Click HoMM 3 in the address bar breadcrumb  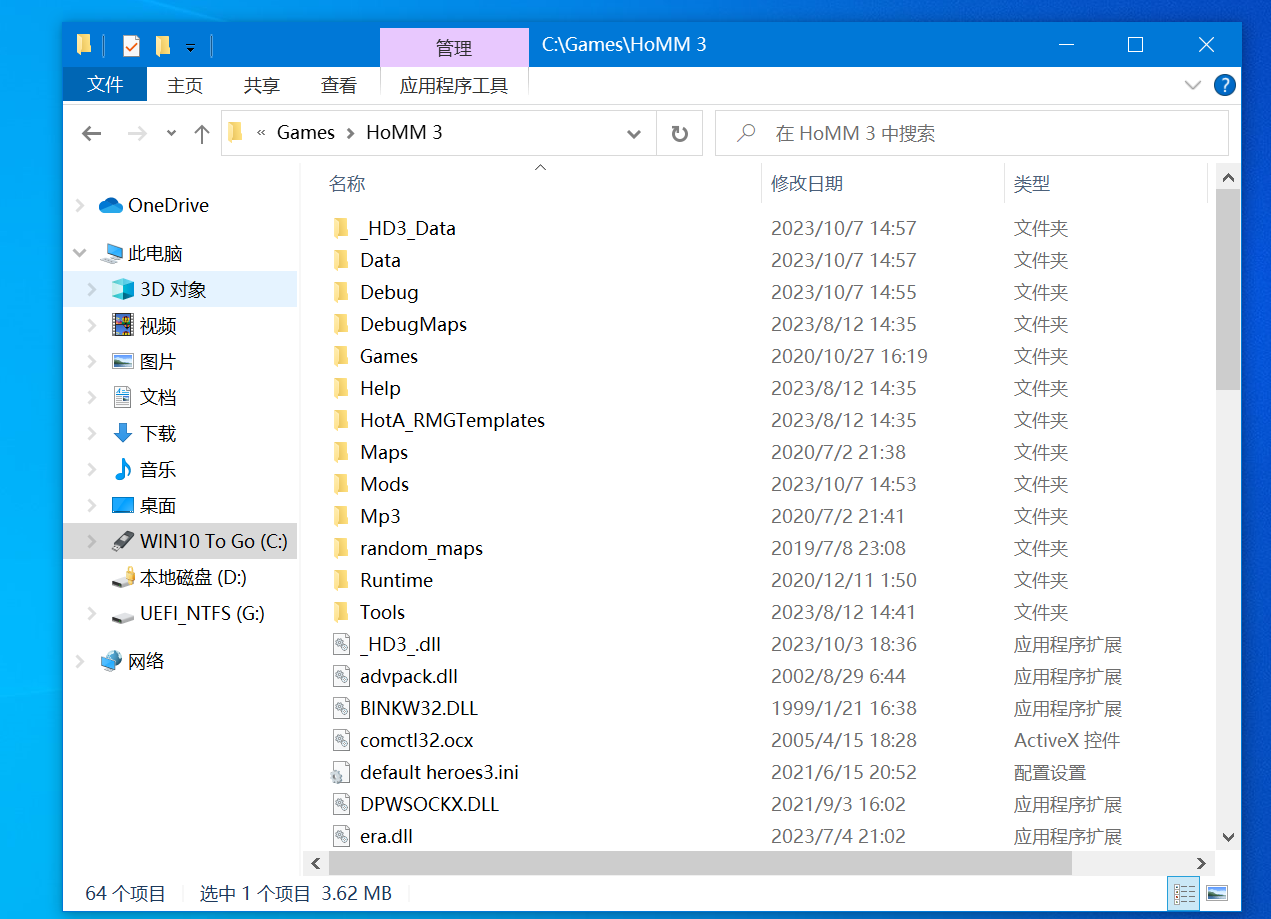point(404,133)
